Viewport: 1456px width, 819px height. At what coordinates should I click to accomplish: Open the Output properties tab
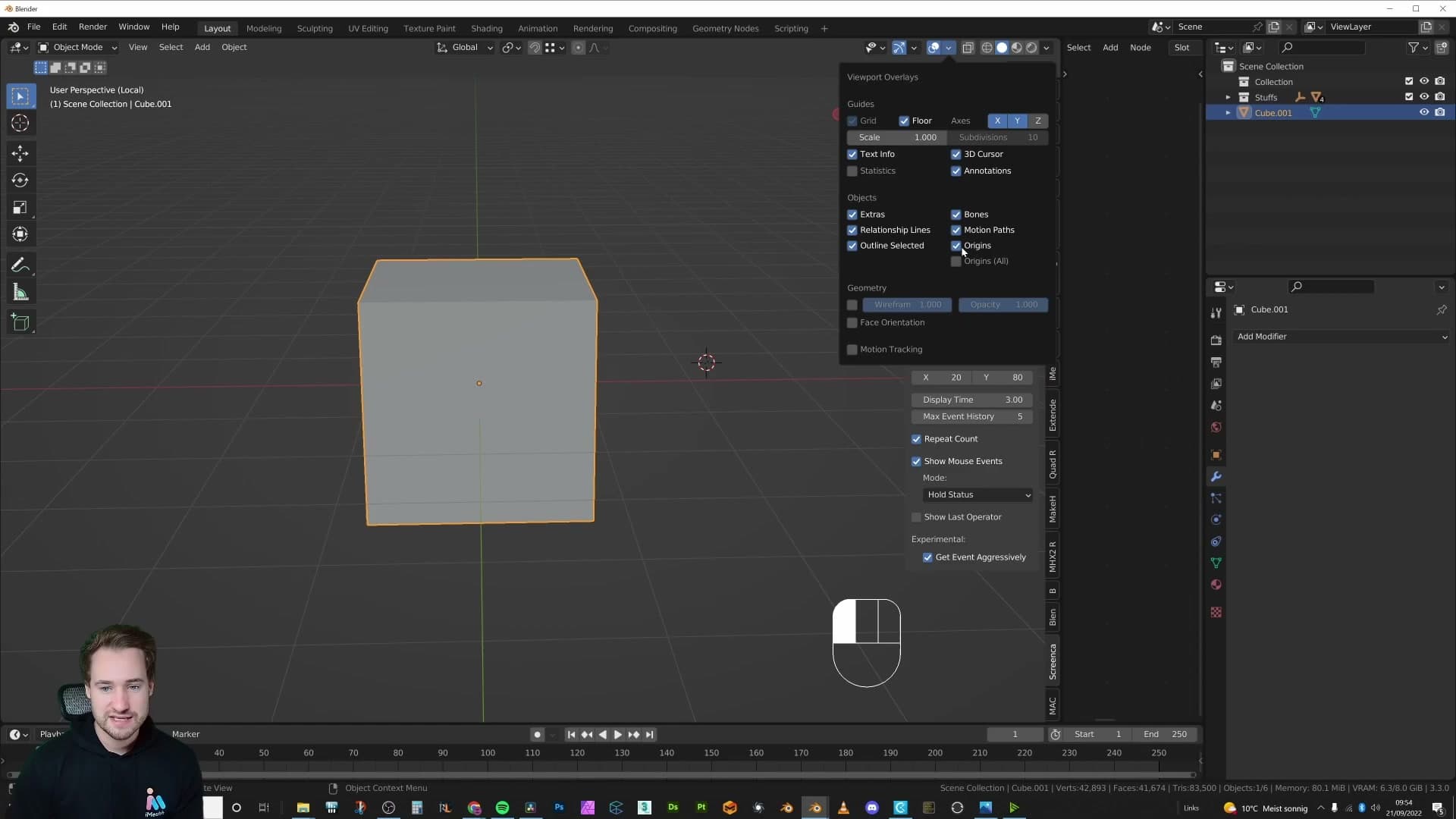tap(1216, 362)
